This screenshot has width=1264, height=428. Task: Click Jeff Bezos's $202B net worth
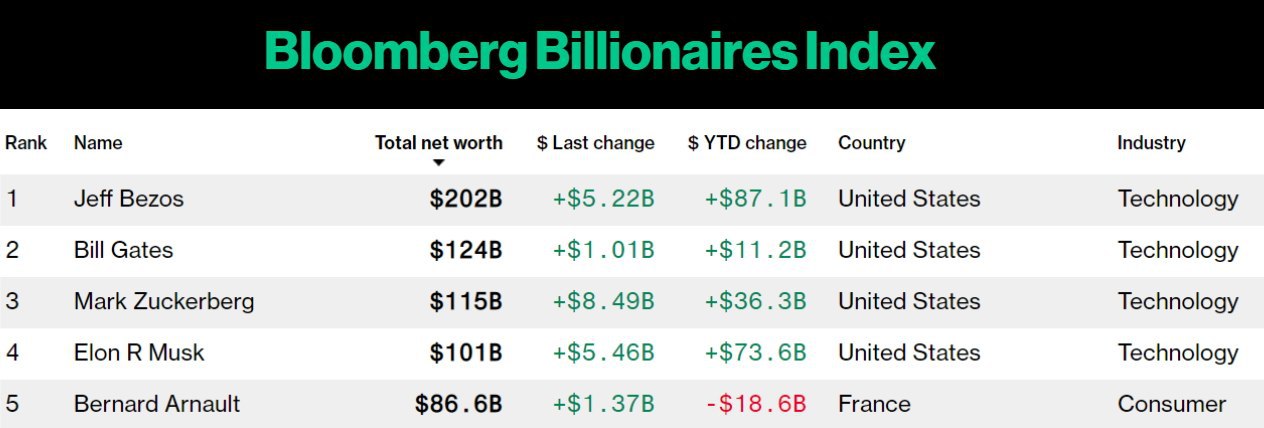[x=466, y=199]
